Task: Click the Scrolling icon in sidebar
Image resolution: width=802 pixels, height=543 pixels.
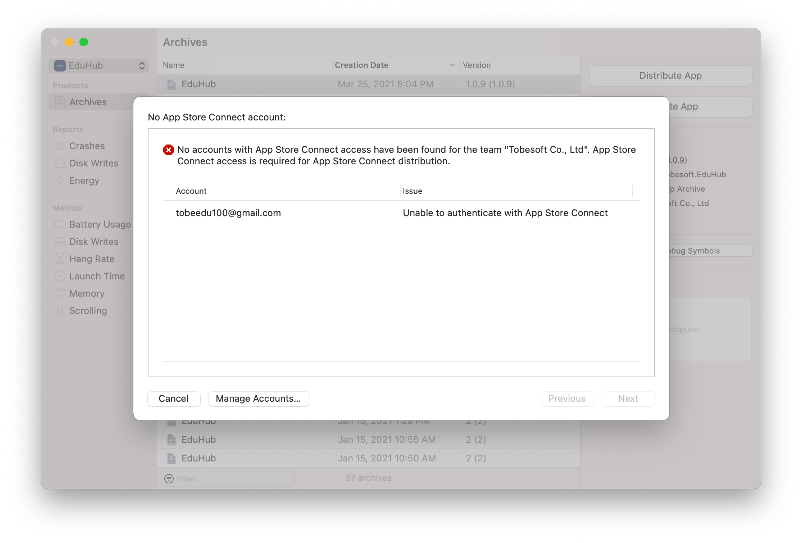Action: click(x=60, y=311)
